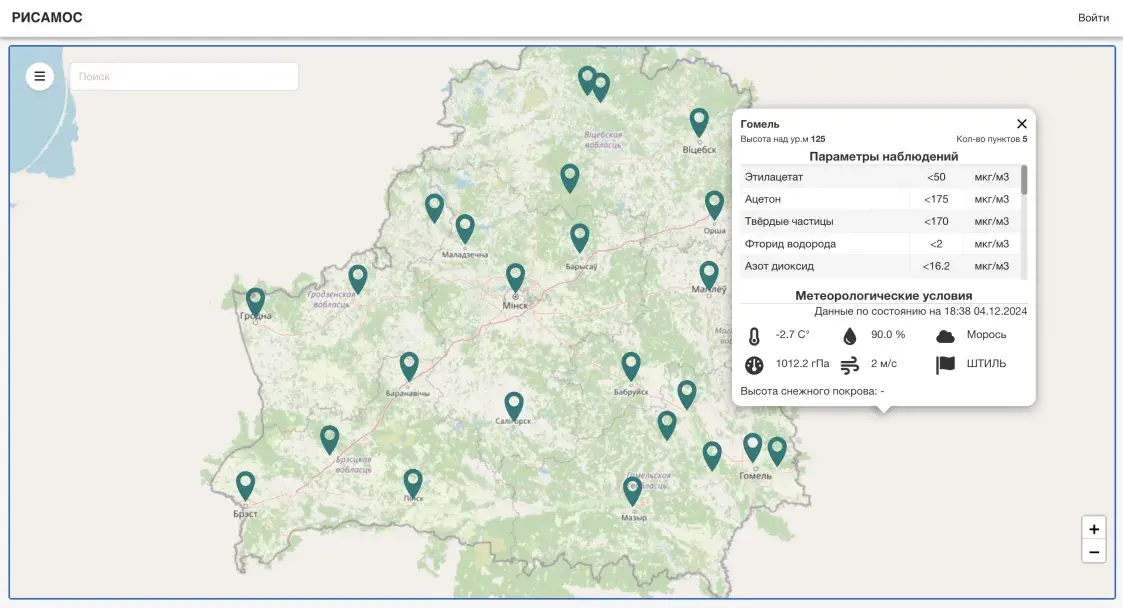This screenshot has height=608, width=1123.
Task: Select the Віцебск station marker
Action: [x=699, y=121]
